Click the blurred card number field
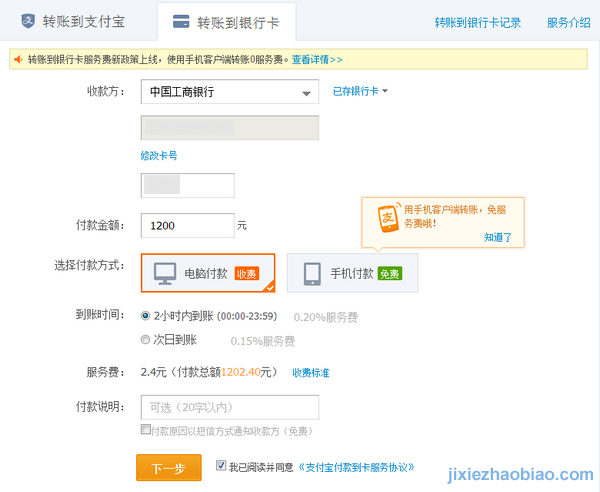 [230, 127]
